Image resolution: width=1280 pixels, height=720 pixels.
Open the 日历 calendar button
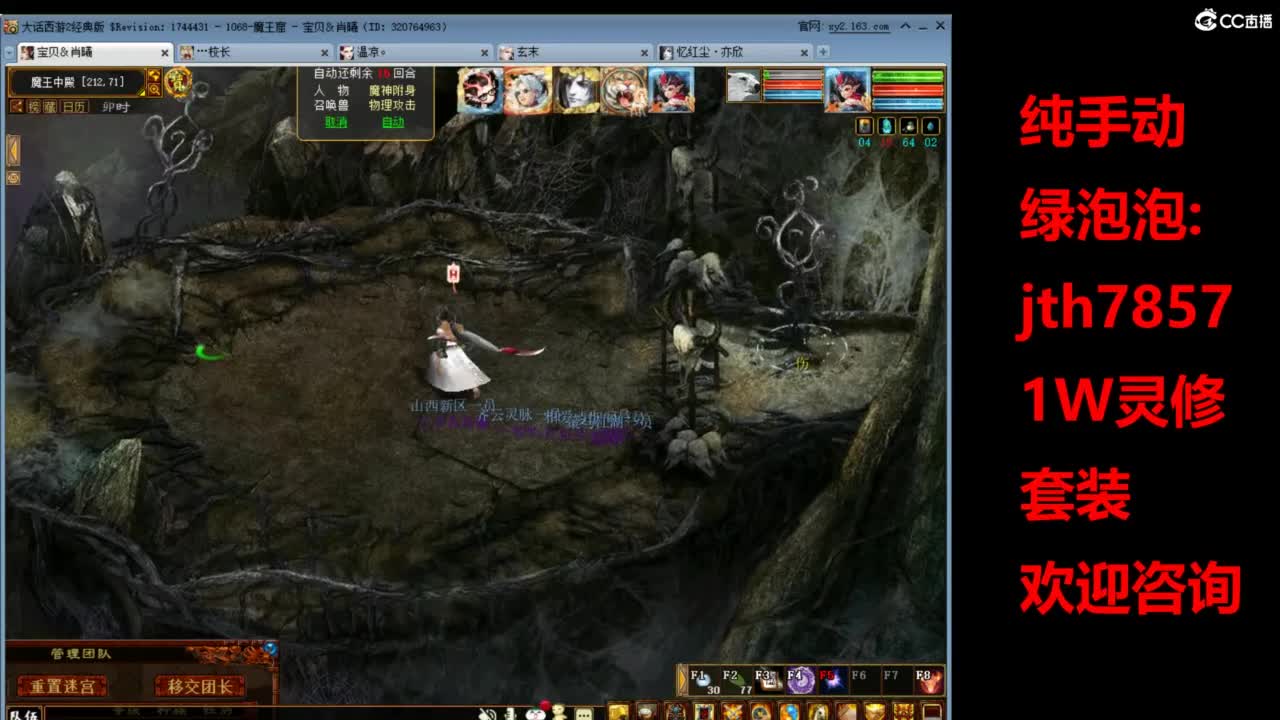(x=73, y=106)
